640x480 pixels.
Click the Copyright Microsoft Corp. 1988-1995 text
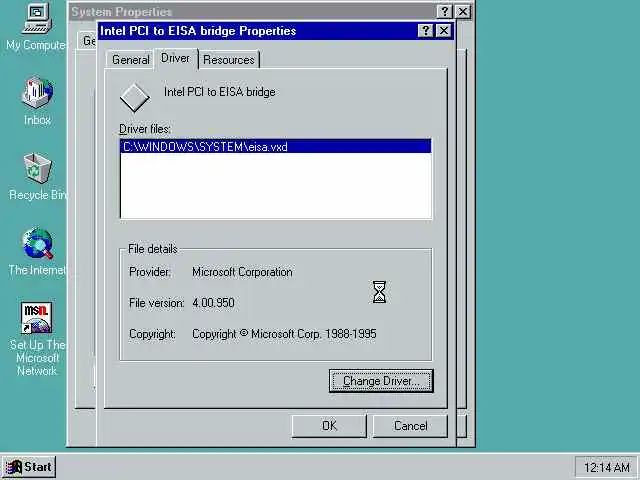284,334
